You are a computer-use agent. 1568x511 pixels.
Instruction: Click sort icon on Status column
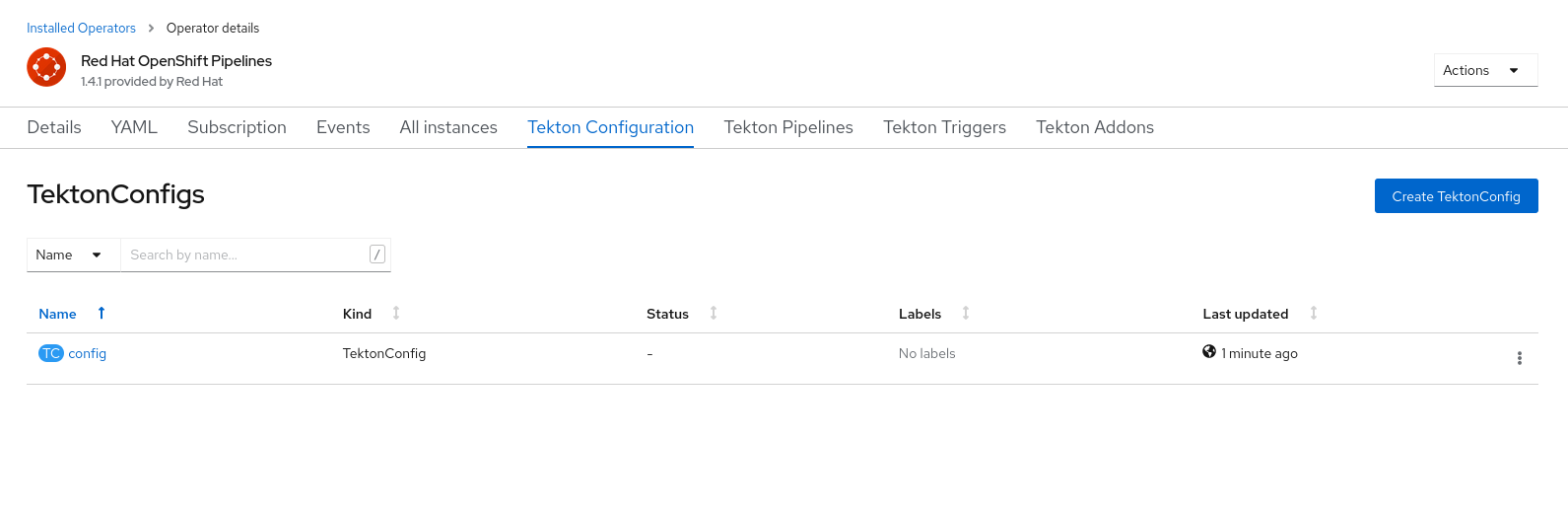(x=714, y=313)
